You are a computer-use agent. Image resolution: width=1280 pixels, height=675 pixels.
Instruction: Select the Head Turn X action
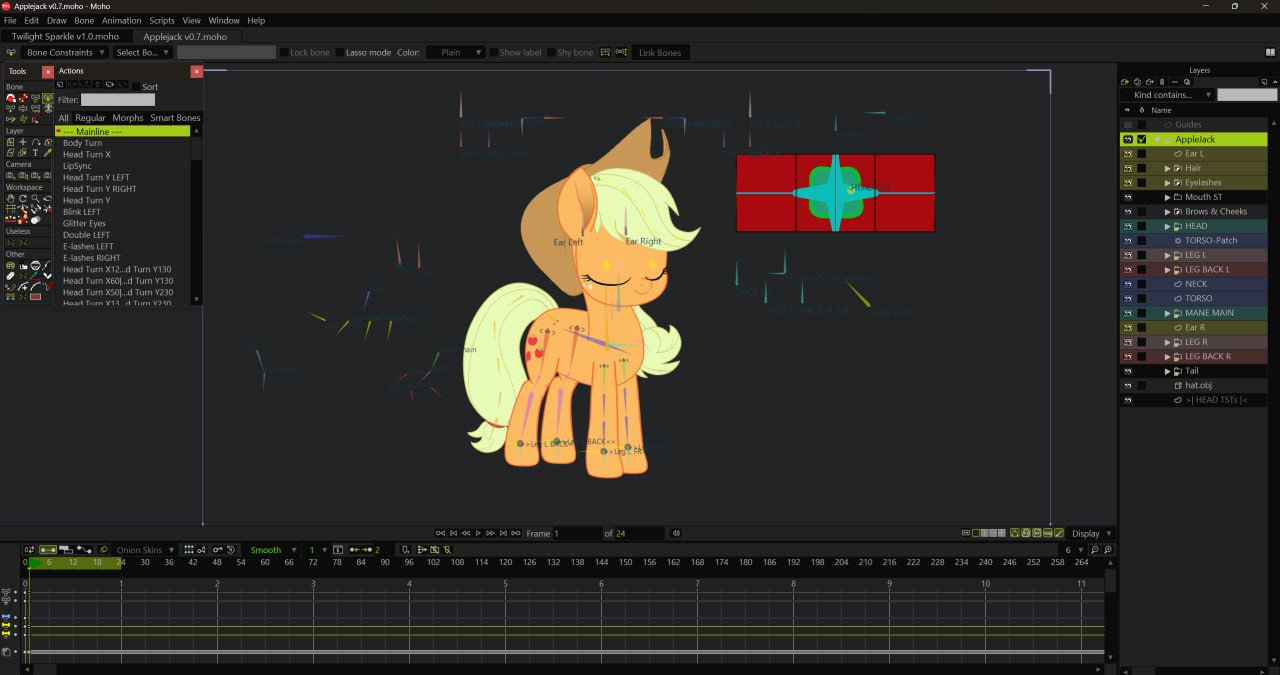87,155
